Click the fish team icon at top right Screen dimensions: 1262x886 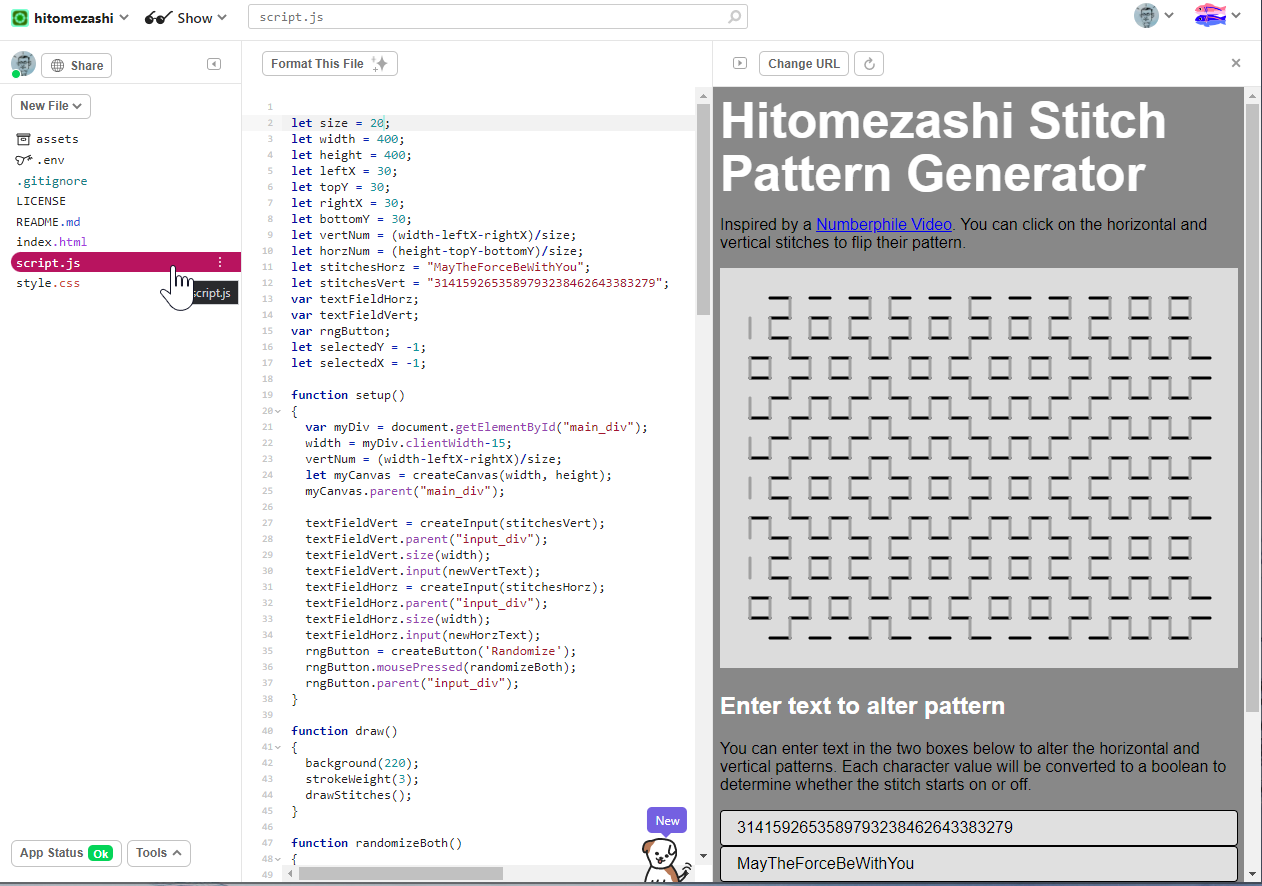click(1210, 15)
